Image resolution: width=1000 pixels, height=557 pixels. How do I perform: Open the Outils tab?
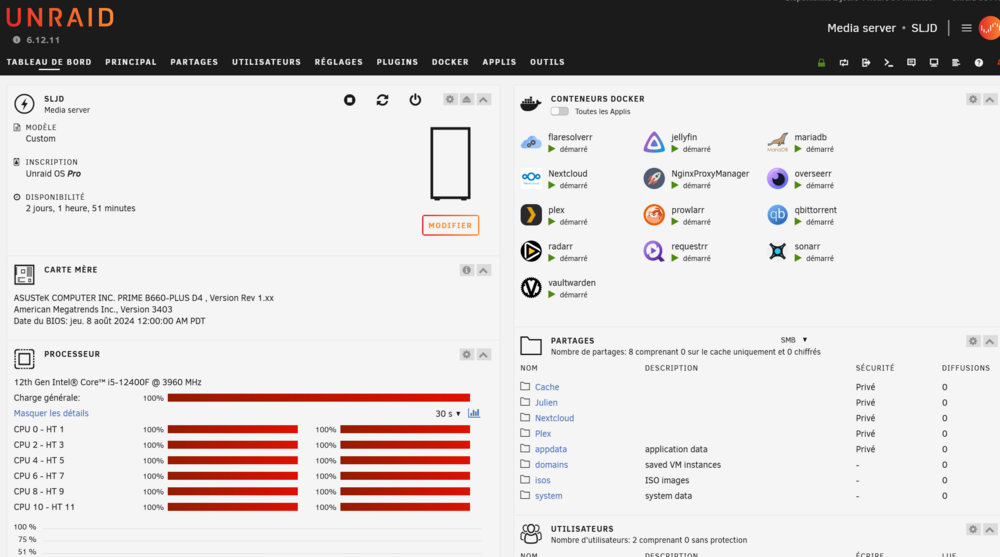[x=547, y=63]
